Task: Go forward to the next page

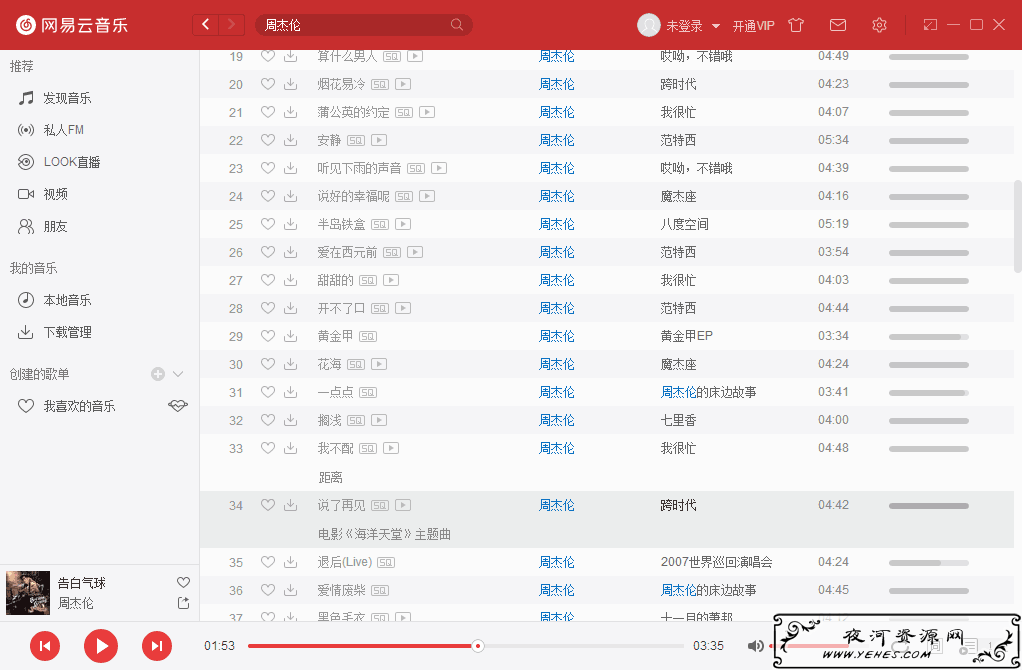Action: (x=231, y=25)
